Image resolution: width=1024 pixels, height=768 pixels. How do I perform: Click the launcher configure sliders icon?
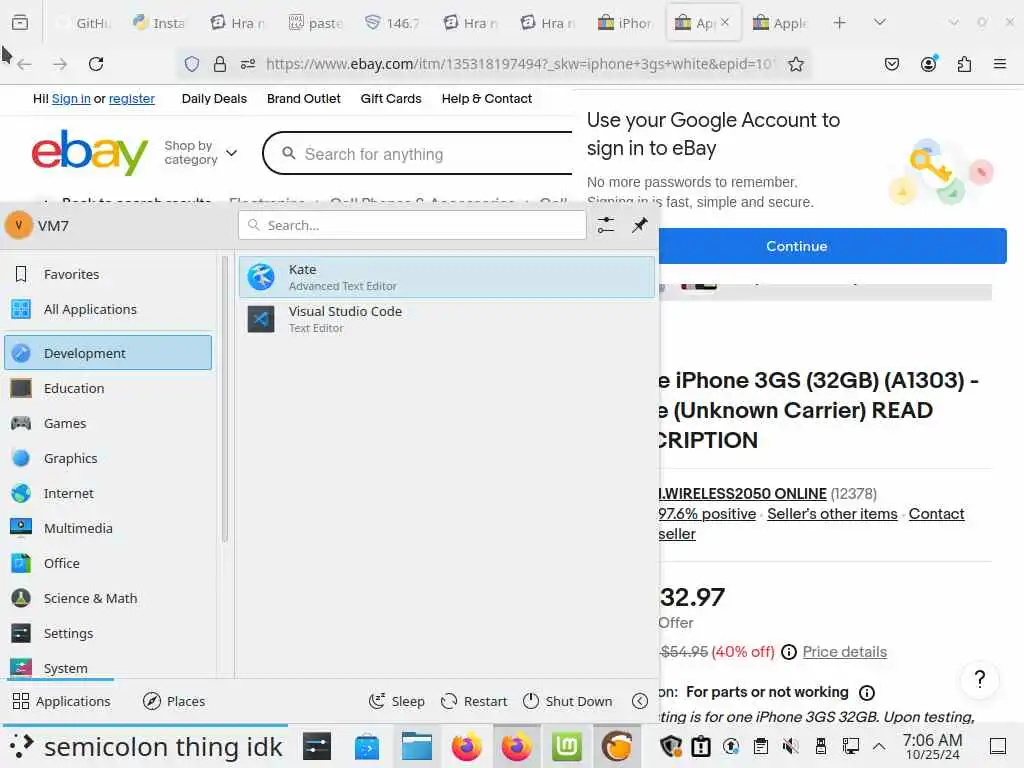[x=605, y=225]
